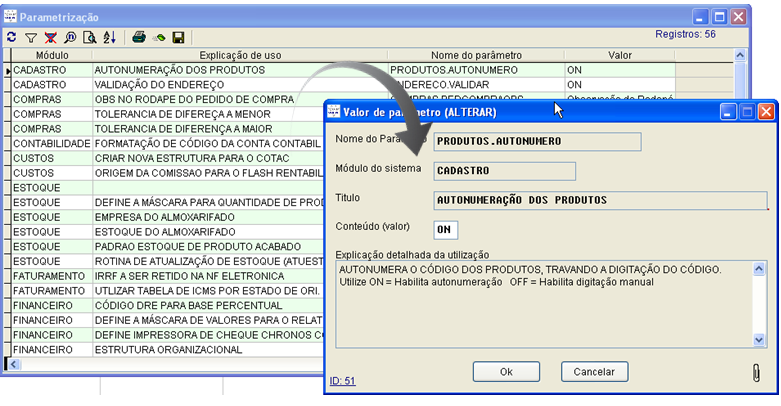Click the green eraser icon in the toolbar
The width and height of the screenshot is (781, 406).
pyautogui.click(x=159, y=37)
